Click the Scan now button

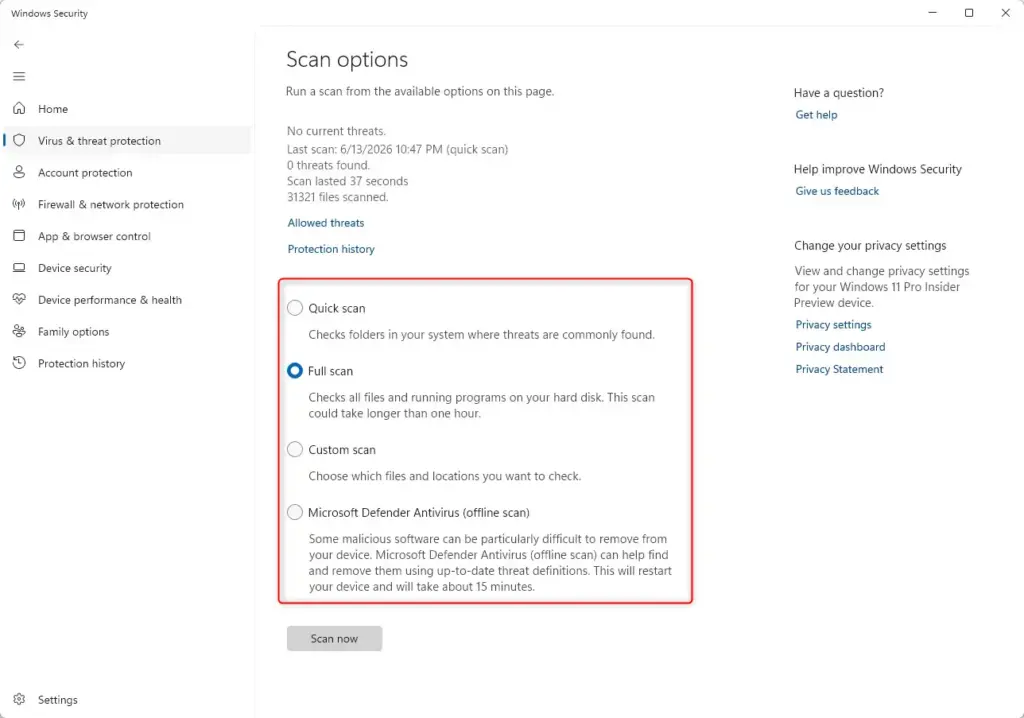tap(334, 638)
